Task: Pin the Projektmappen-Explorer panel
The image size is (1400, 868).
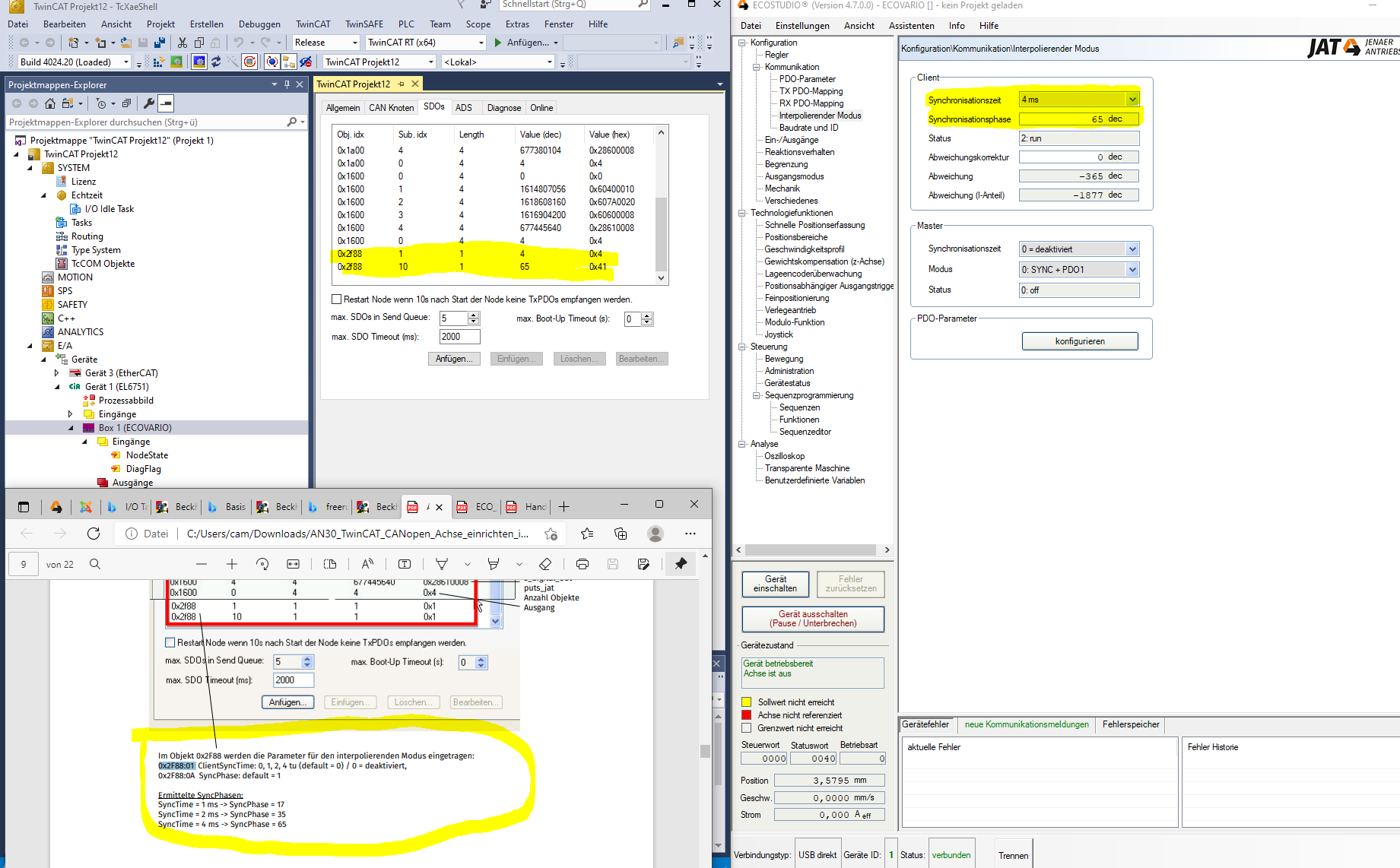Action: (287, 84)
